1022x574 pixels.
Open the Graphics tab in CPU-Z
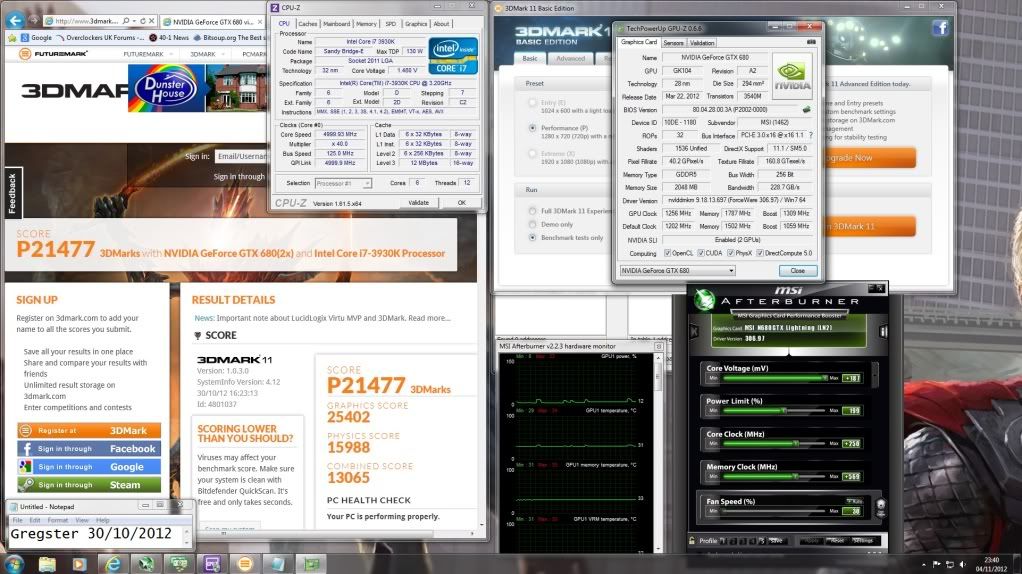[416, 24]
